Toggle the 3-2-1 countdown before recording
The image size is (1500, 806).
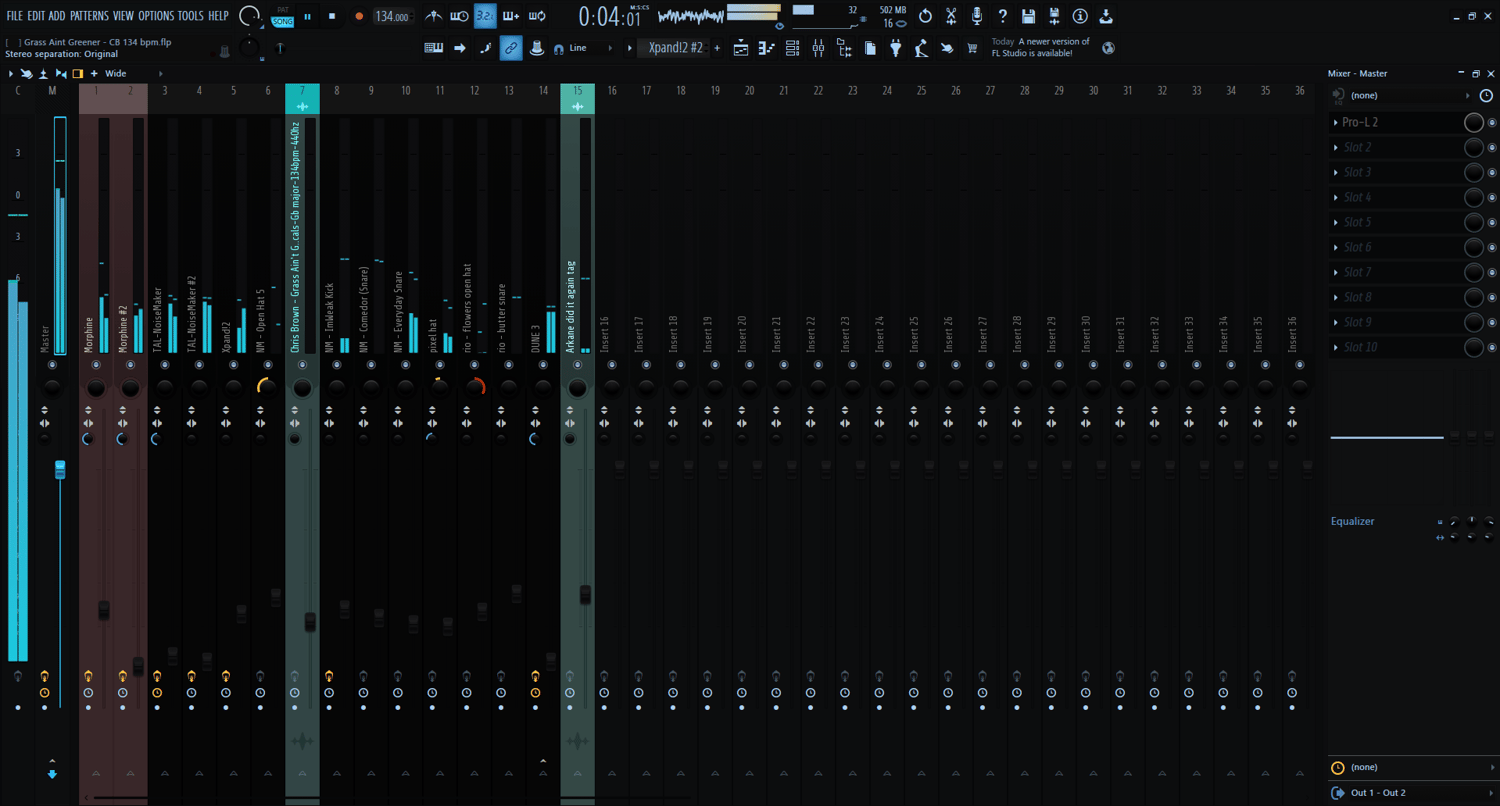point(485,16)
